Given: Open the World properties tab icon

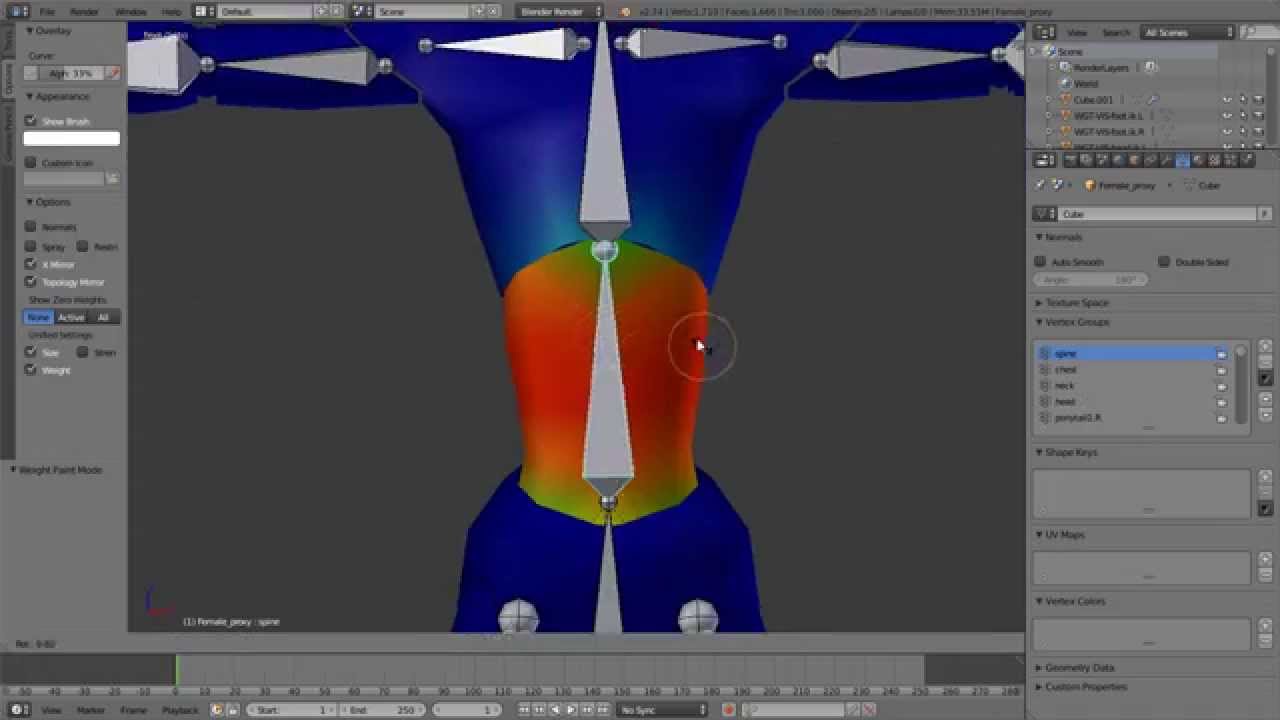Looking at the screenshot, I should click(1118, 160).
